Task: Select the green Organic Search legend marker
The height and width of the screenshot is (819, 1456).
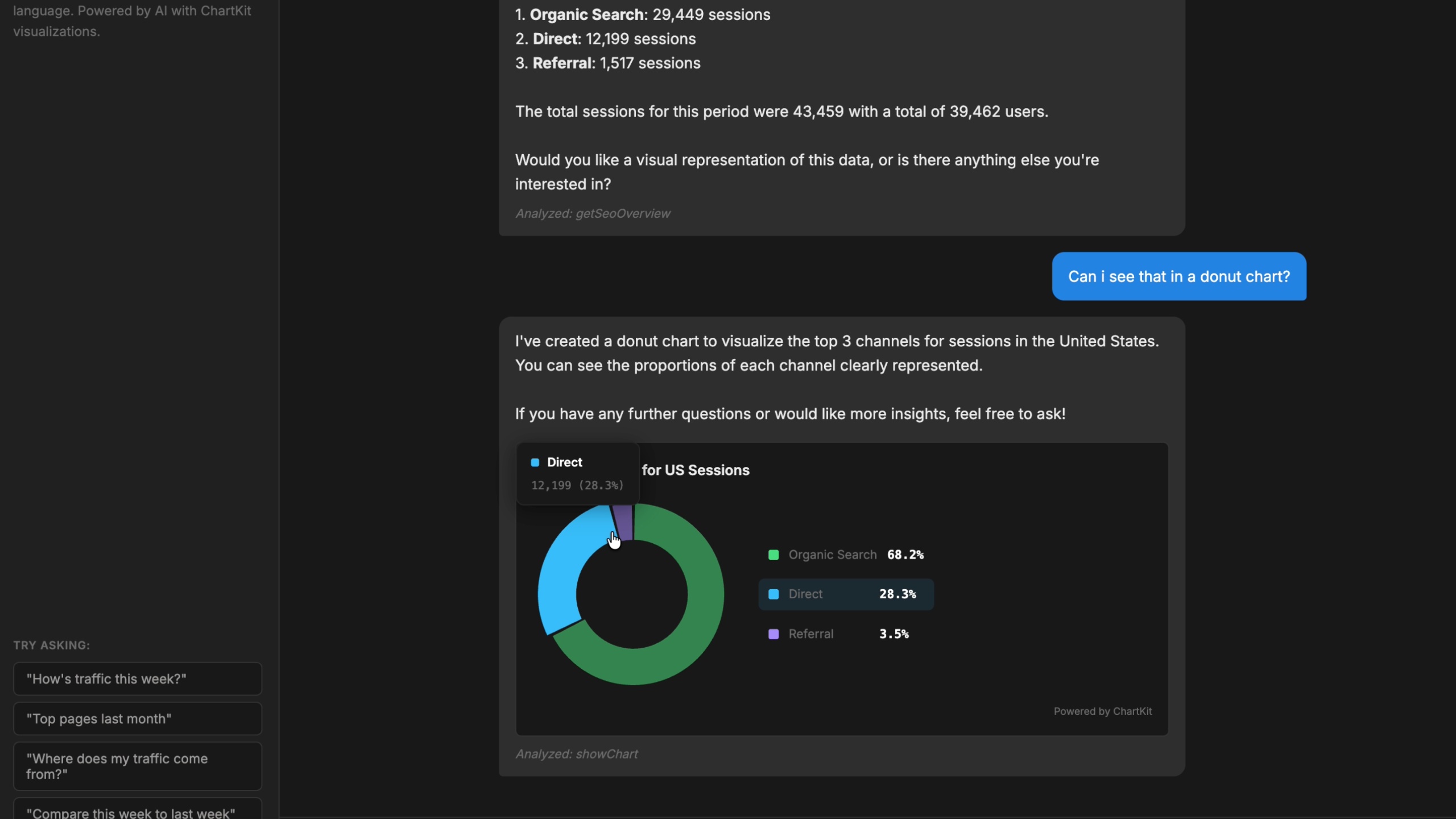Action: (773, 555)
